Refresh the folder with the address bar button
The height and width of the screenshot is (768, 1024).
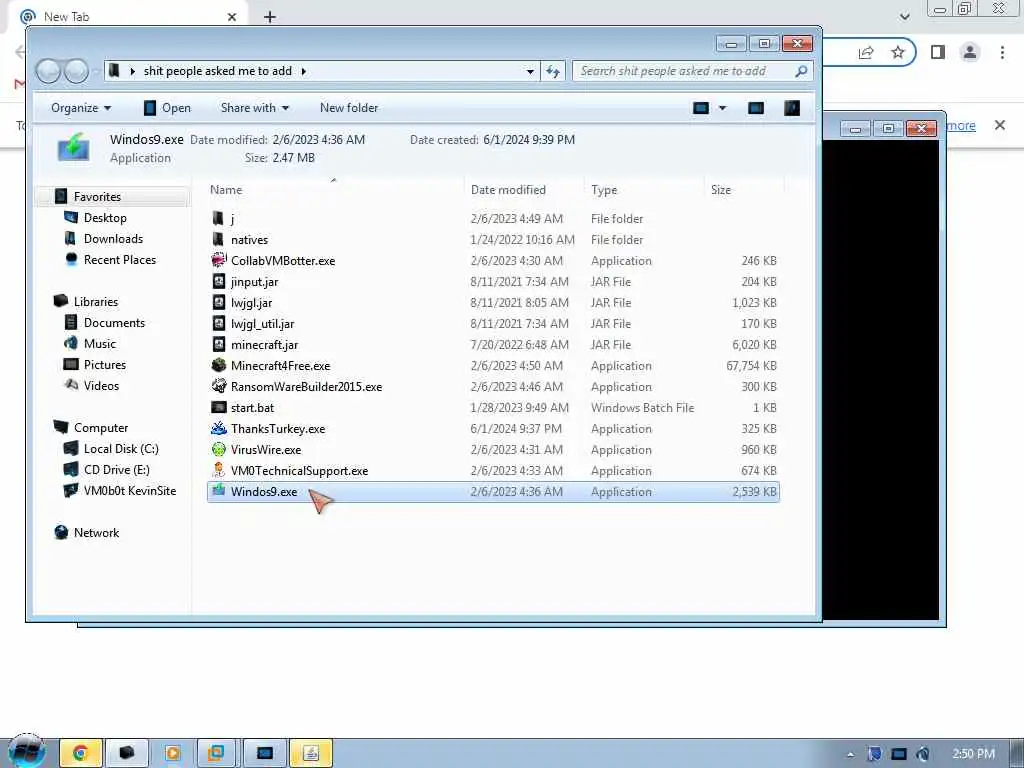click(553, 71)
